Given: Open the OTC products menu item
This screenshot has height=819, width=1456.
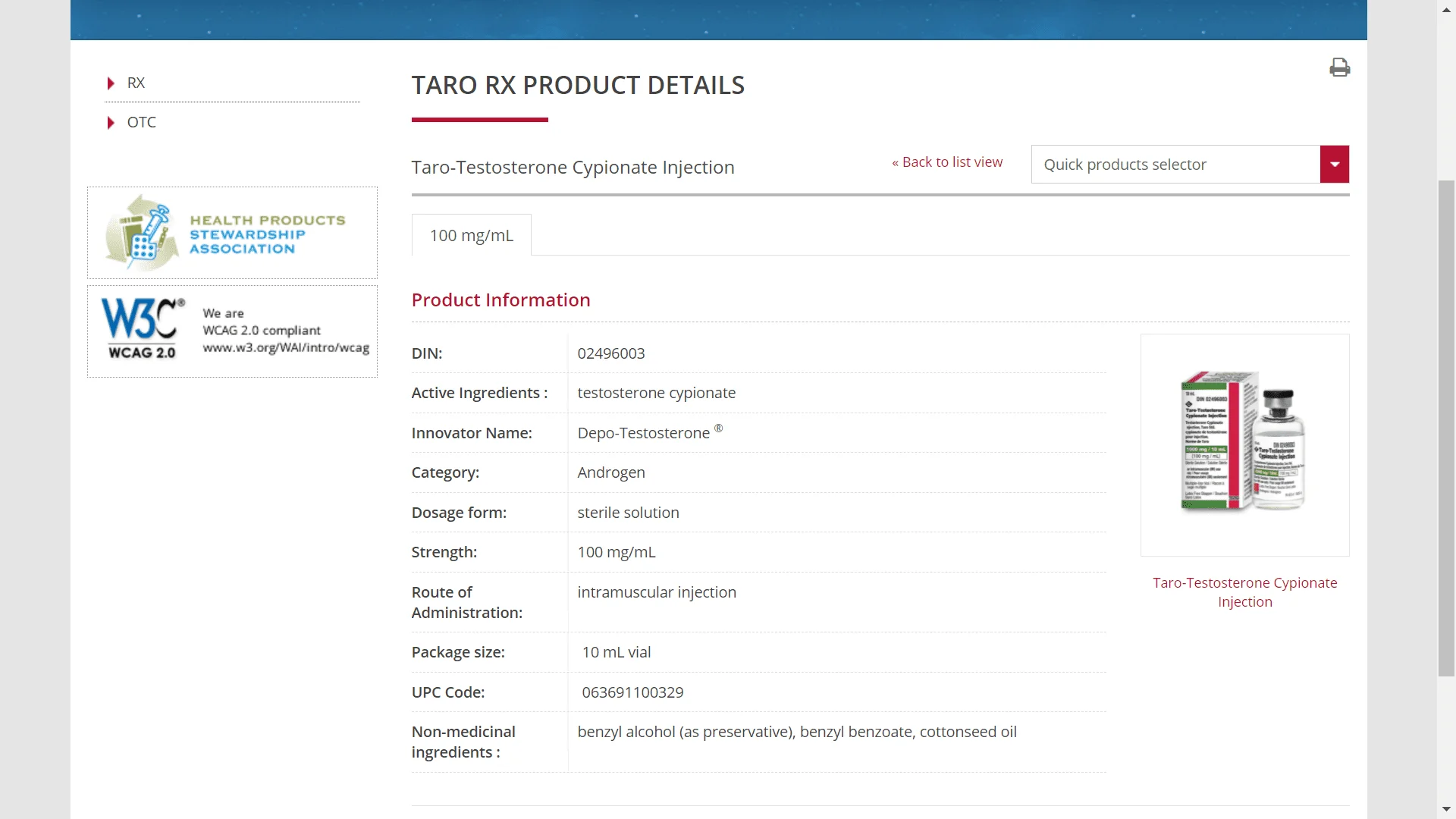Looking at the screenshot, I should (141, 122).
